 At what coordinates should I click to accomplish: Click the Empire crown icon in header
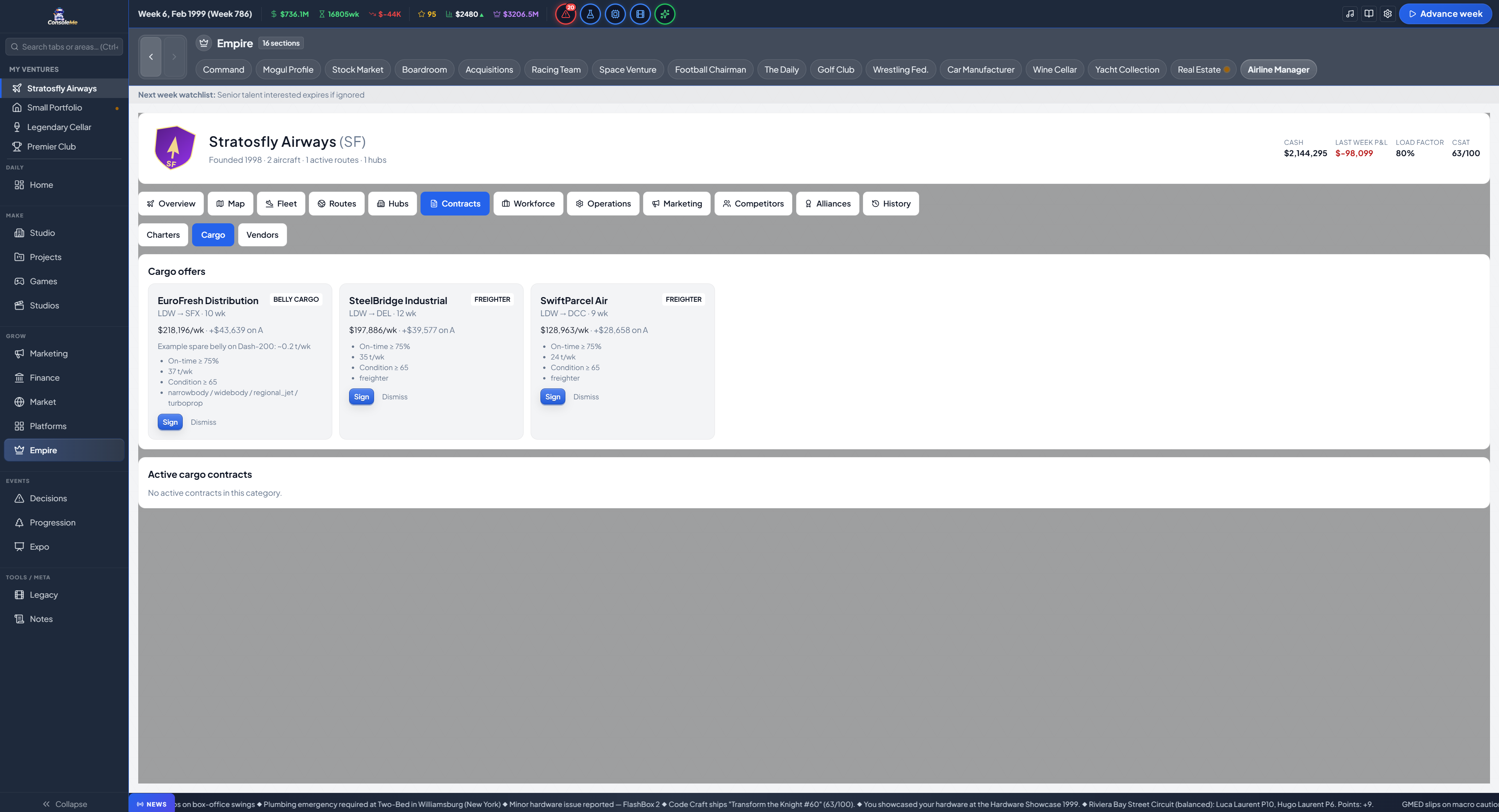pos(204,43)
